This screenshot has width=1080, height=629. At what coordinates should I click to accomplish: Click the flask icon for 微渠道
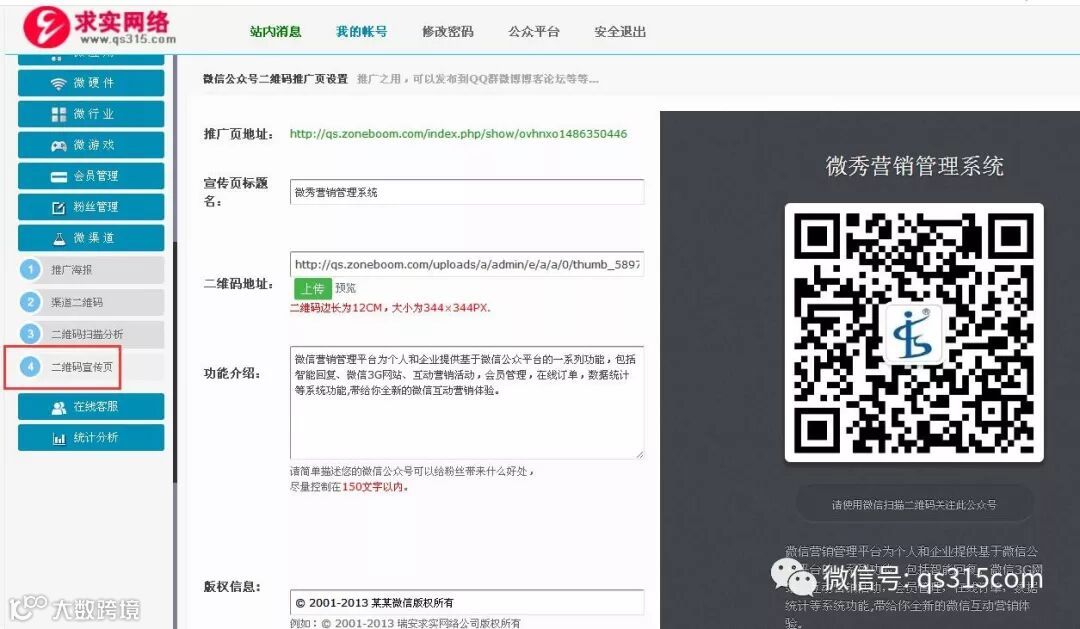point(59,238)
